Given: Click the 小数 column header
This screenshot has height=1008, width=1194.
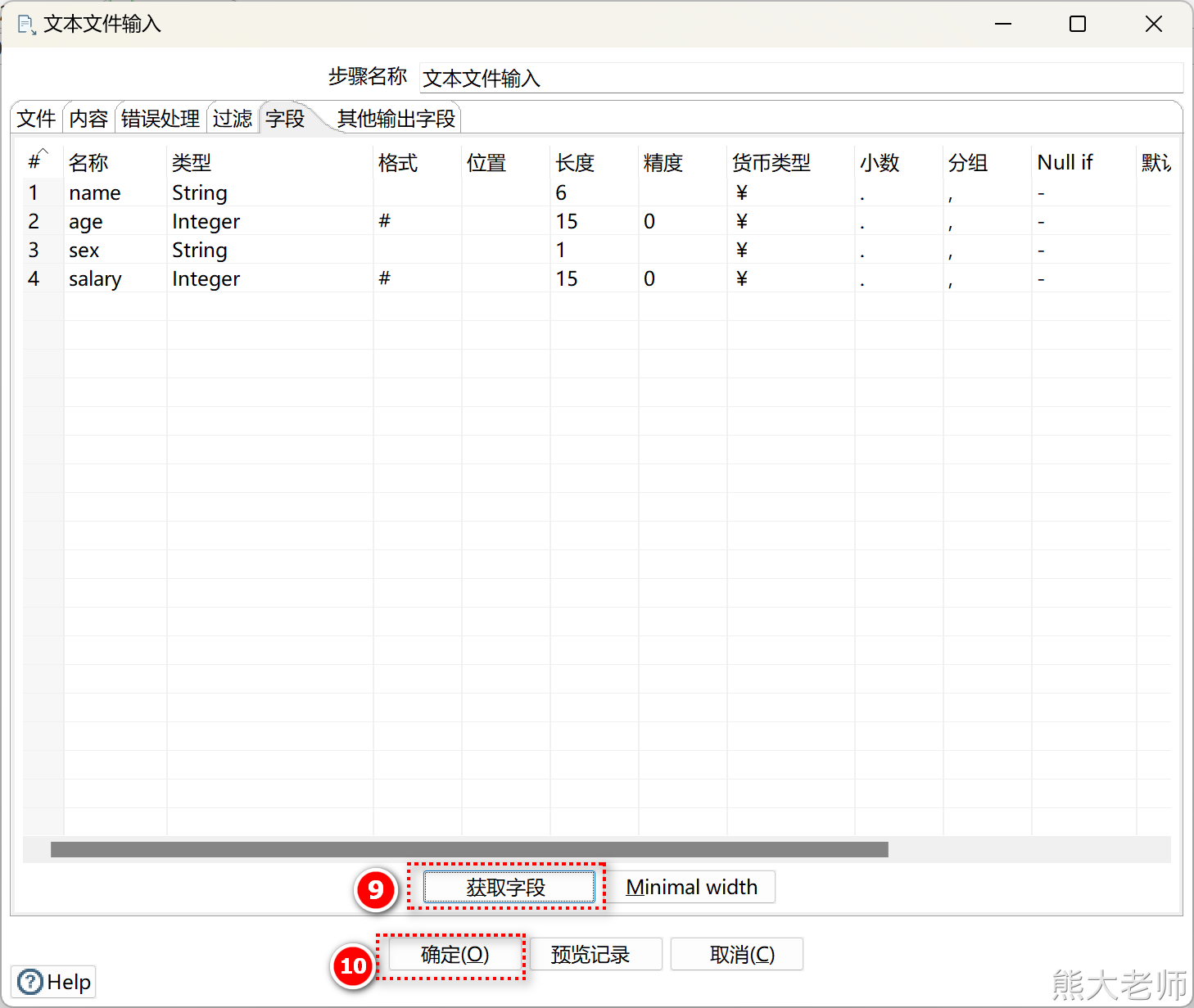Looking at the screenshot, I should click(899, 162).
